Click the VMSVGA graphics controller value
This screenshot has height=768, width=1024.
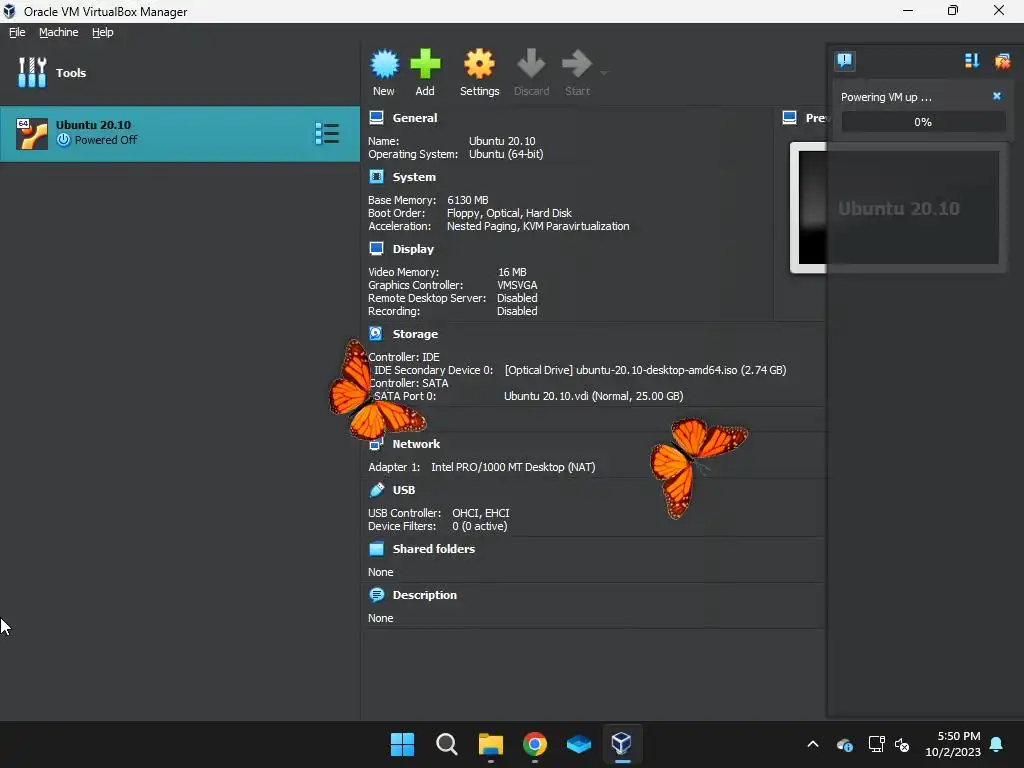517,285
